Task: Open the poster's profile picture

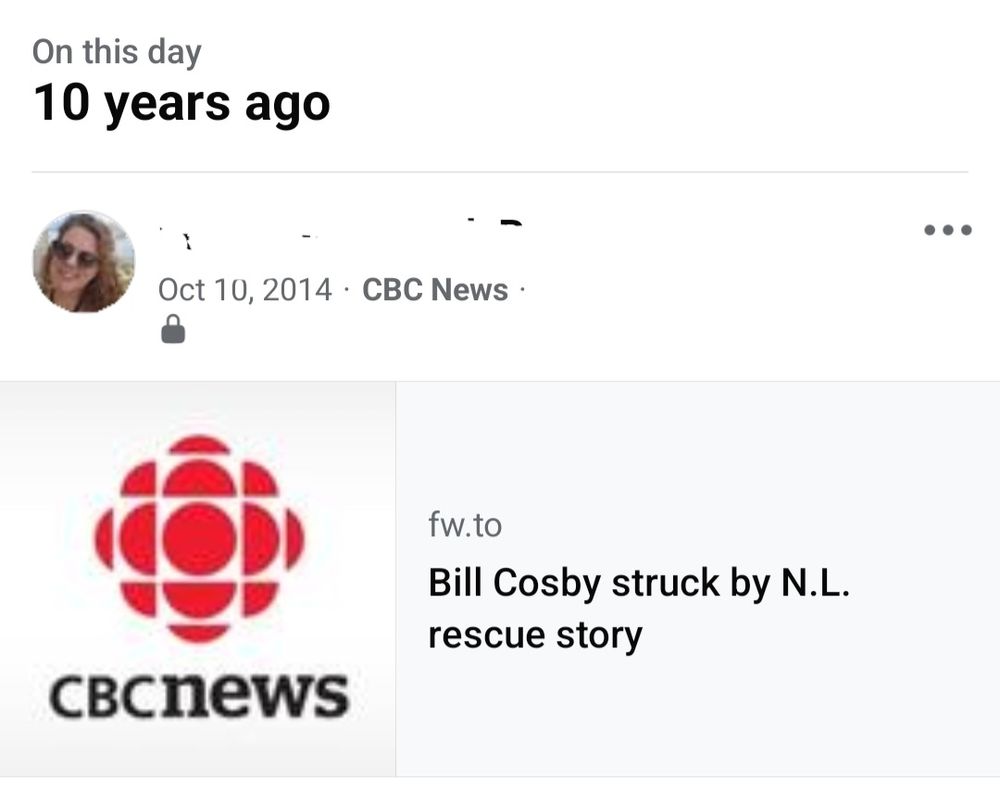Action: pos(83,262)
